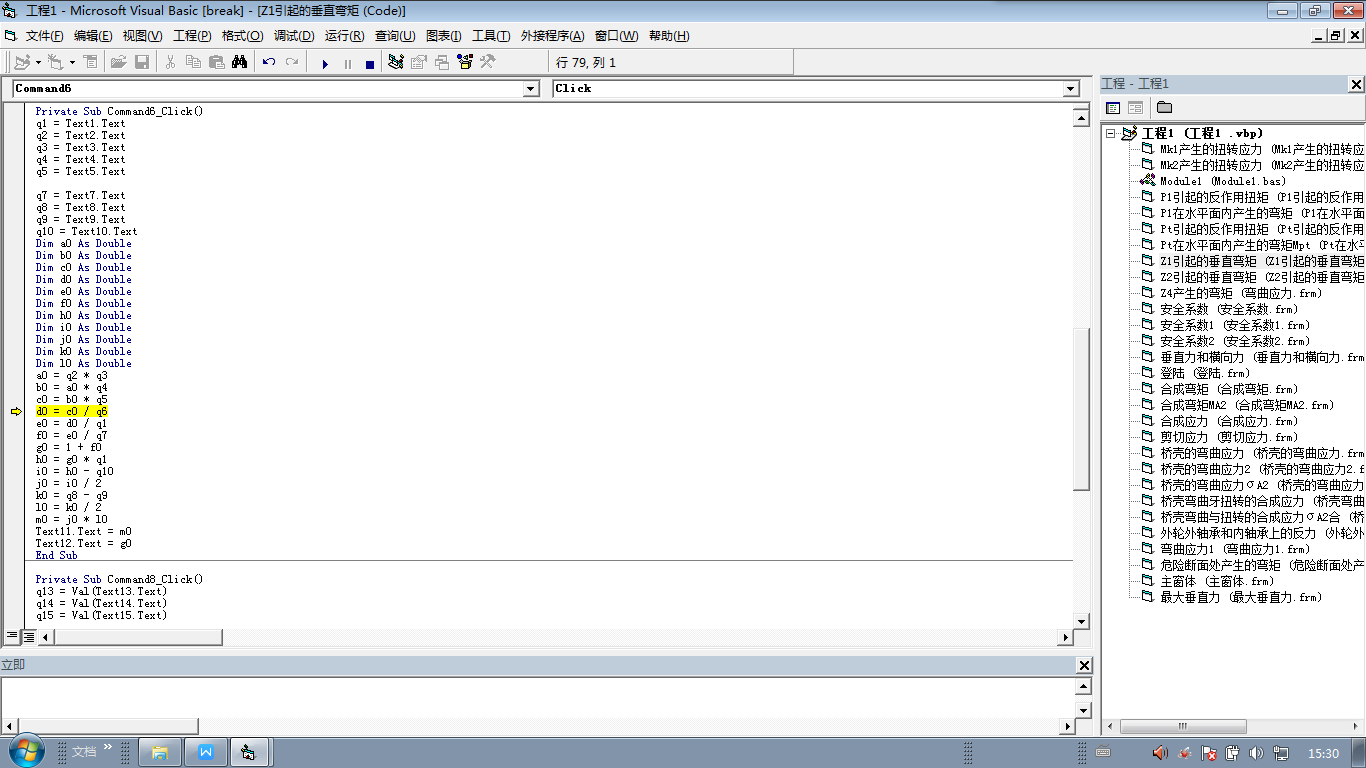Click the Copy toolbar icon
The image size is (1366, 768).
point(193,62)
